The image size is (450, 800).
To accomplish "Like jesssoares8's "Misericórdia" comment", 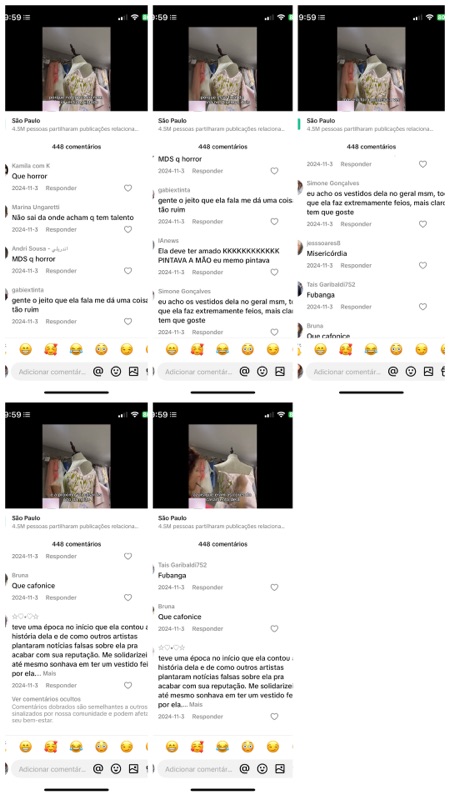I will [423, 265].
